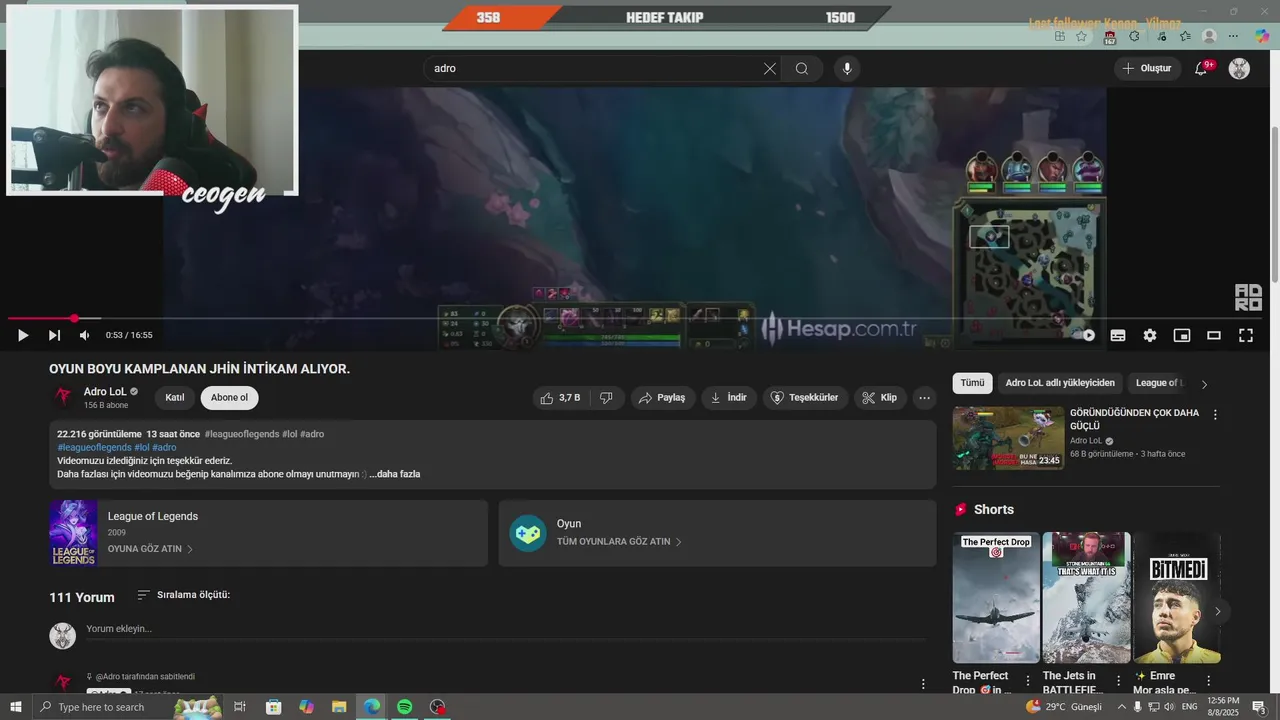
Task: Click the Paylaş share button
Action: pos(662,398)
